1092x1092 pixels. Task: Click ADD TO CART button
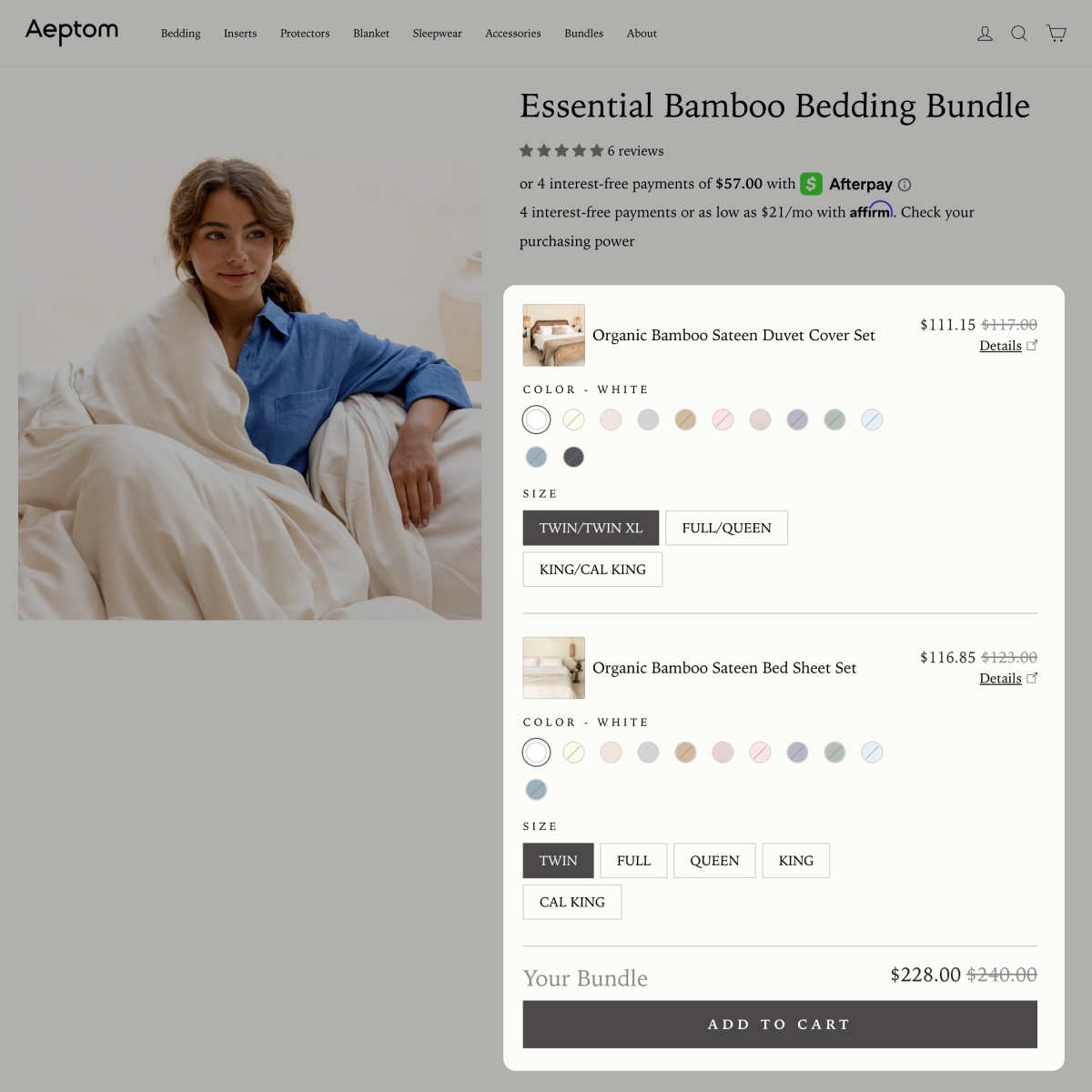[780, 1025]
